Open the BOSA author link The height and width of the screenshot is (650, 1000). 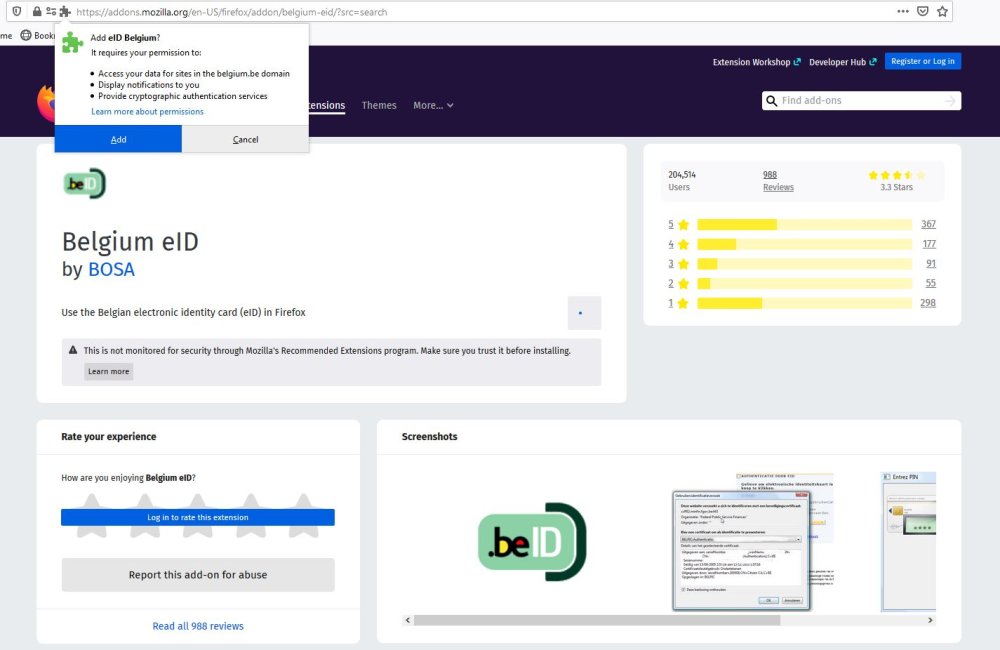[x=111, y=270]
